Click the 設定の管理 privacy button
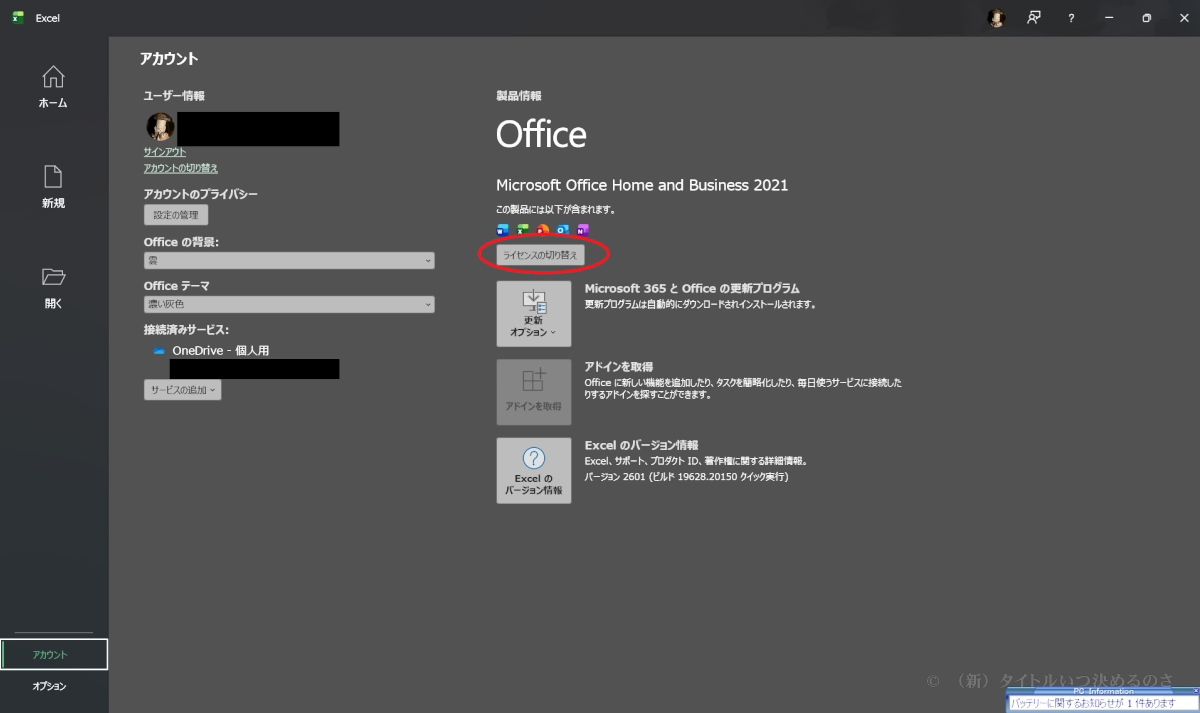Image resolution: width=1200 pixels, height=713 pixels. pyautogui.click(x=176, y=215)
